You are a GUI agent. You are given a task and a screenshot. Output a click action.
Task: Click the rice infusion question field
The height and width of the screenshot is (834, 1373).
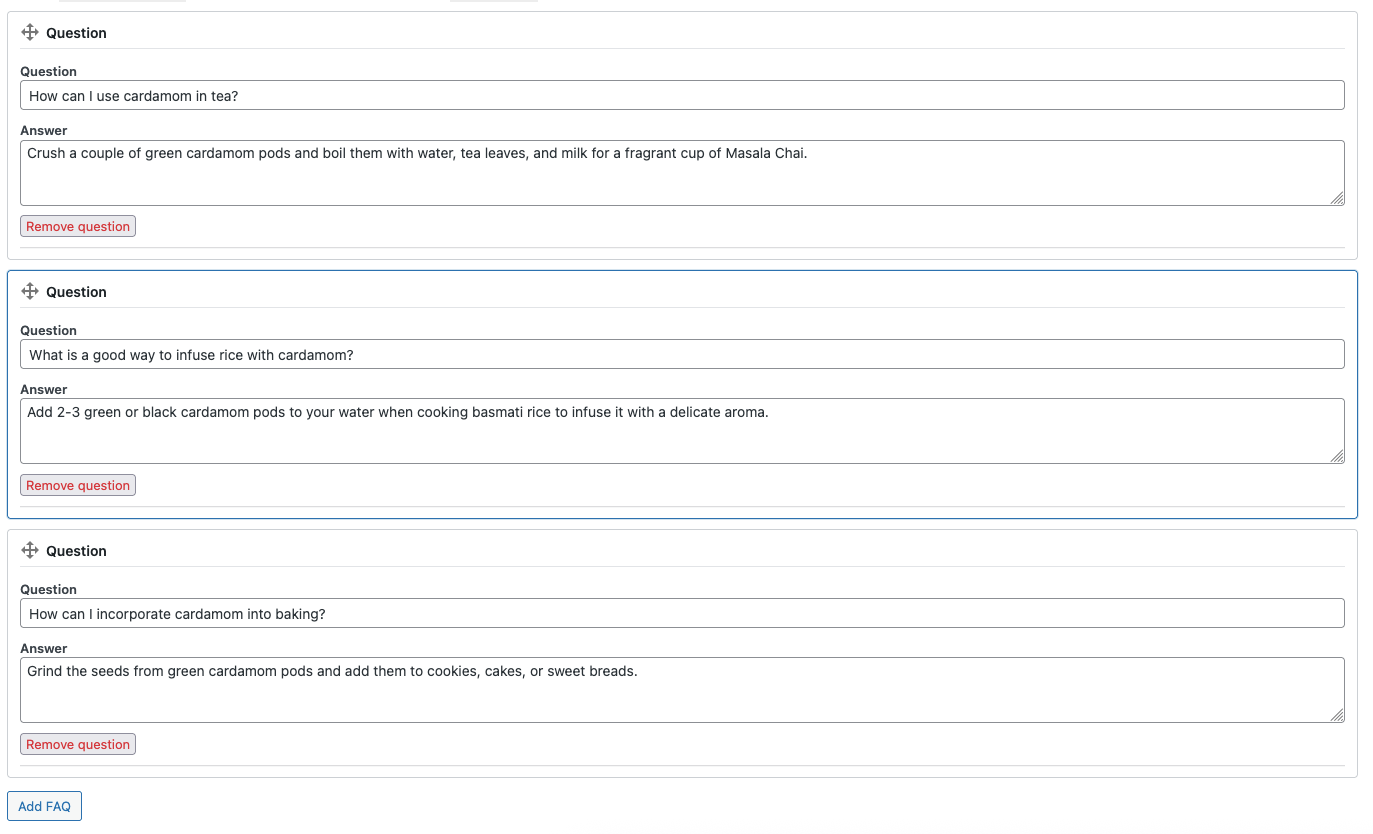(x=683, y=353)
